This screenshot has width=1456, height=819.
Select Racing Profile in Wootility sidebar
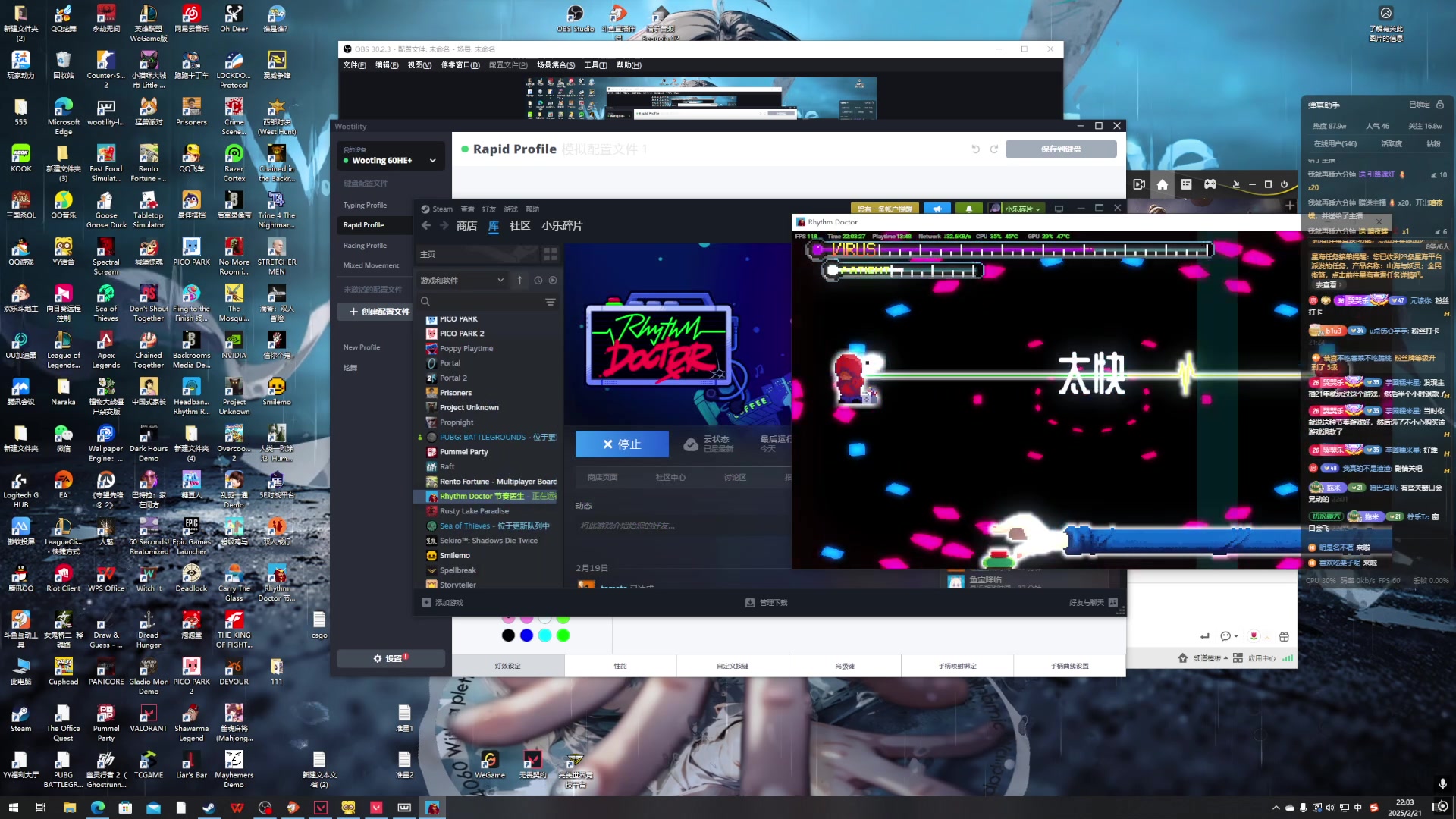coord(365,246)
